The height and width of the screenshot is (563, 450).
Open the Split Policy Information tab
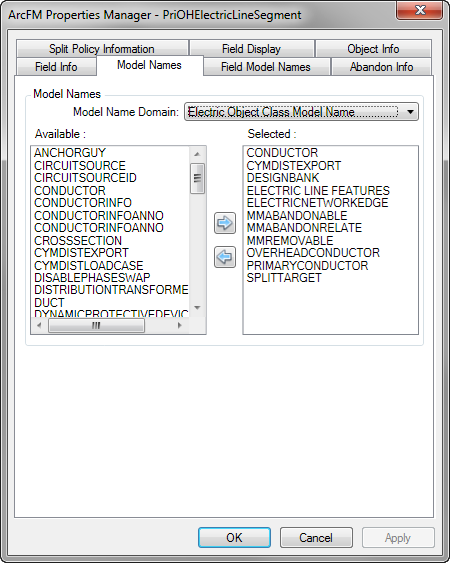point(102,48)
